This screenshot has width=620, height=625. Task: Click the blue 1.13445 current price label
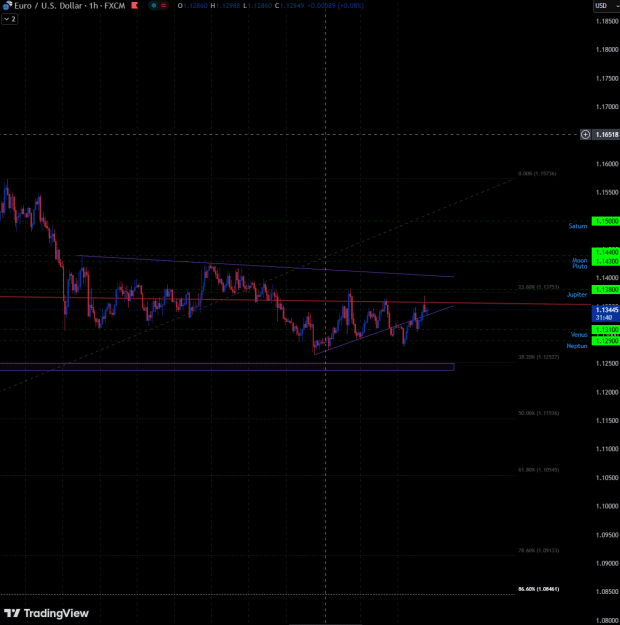pos(606,313)
